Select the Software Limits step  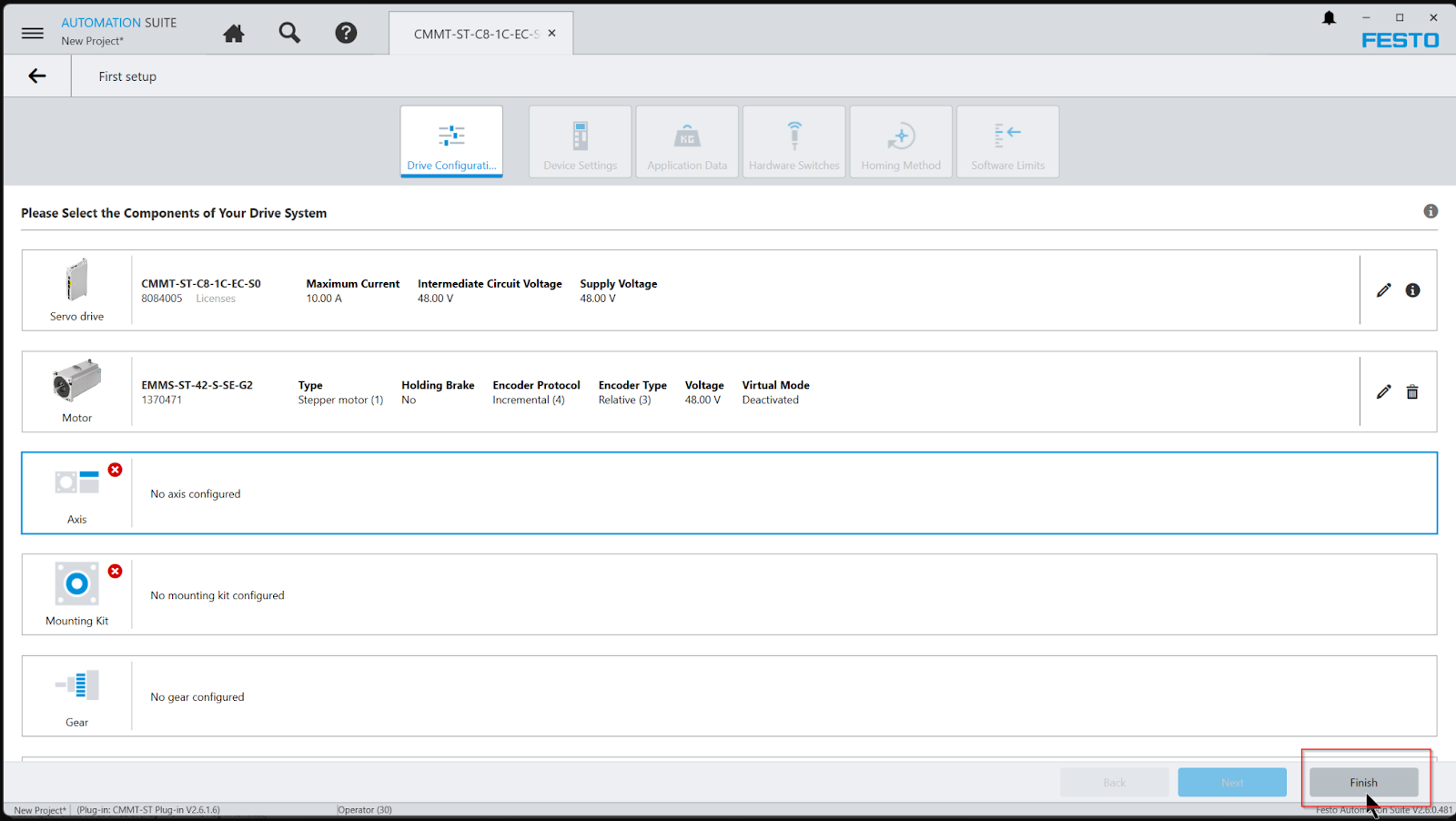(1008, 141)
